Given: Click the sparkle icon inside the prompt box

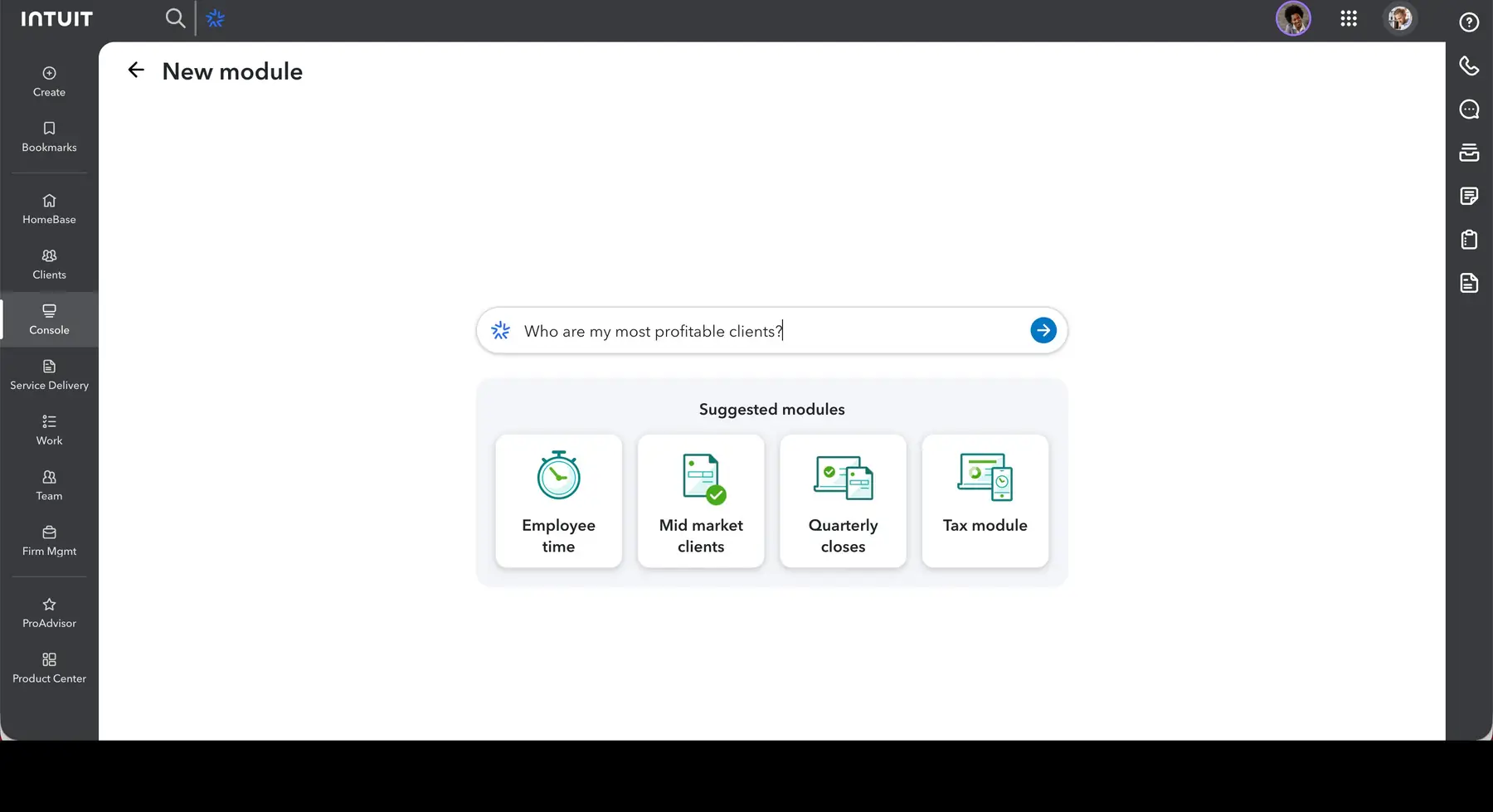Looking at the screenshot, I should (501, 331).
